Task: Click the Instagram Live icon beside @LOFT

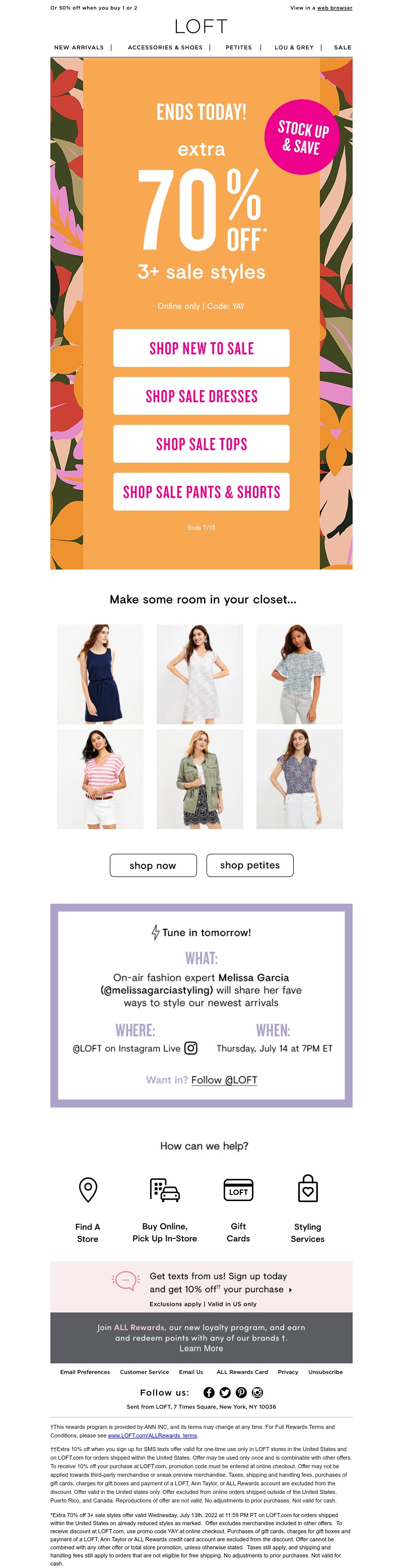Action: click(191, 1048)
